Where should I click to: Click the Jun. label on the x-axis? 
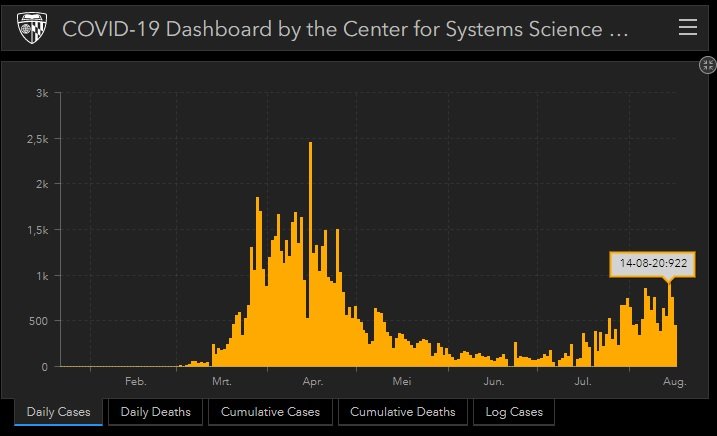(493, 381)
